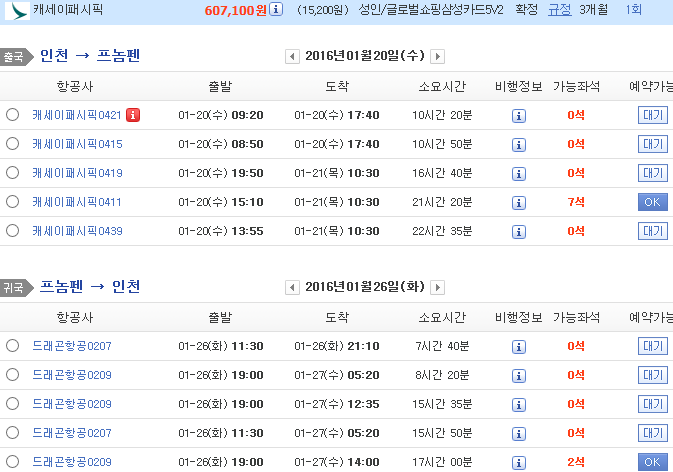Screen dimensions: 673x472
Task: Open flight info icon for 17시간 00분 return flight
Action: (519, 463)
